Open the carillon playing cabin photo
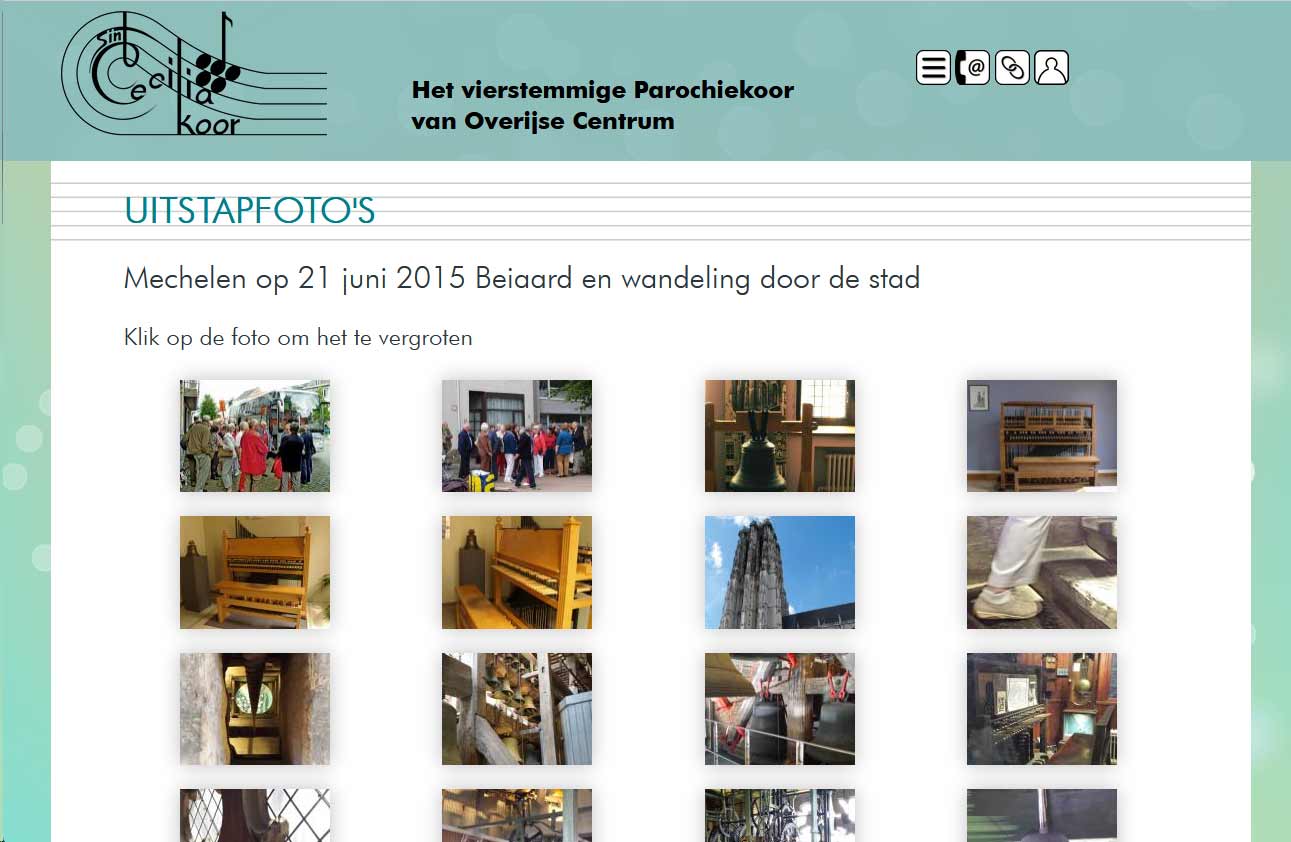1291x842 pixels. pyautogui.click(x=1042, y=709)
